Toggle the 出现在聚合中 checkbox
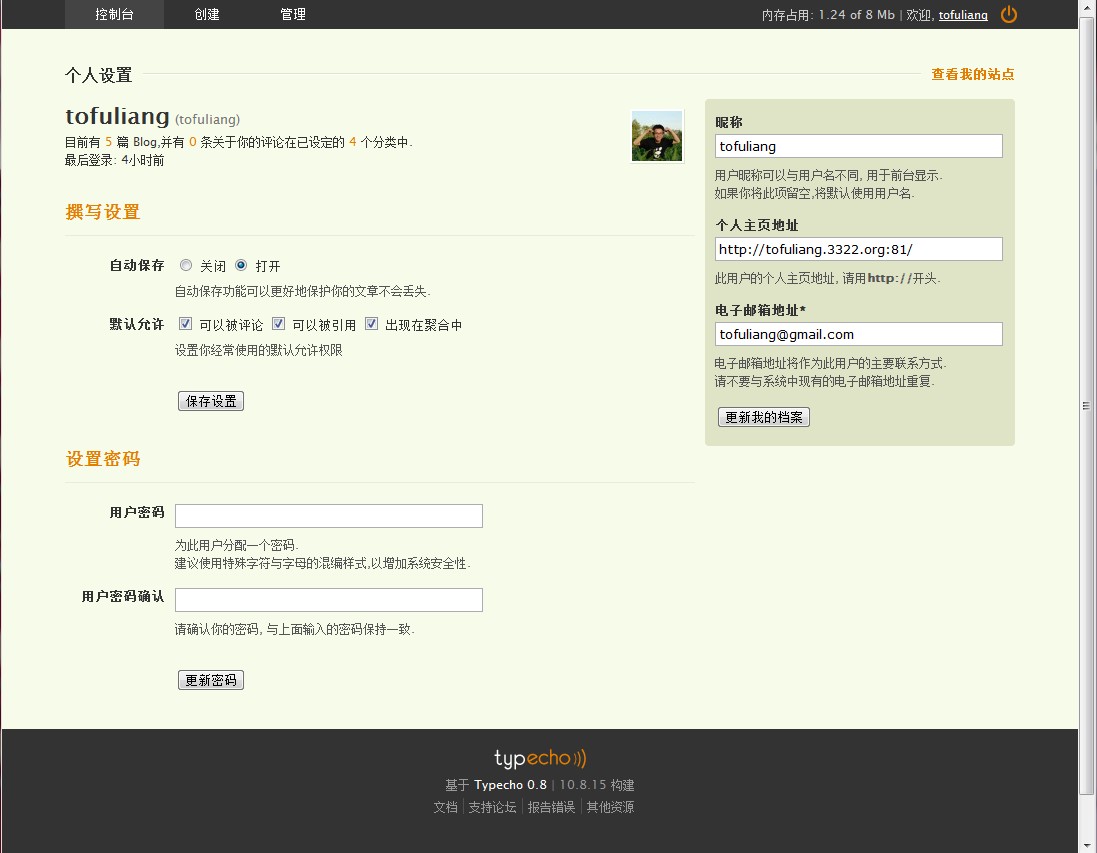 372,324
